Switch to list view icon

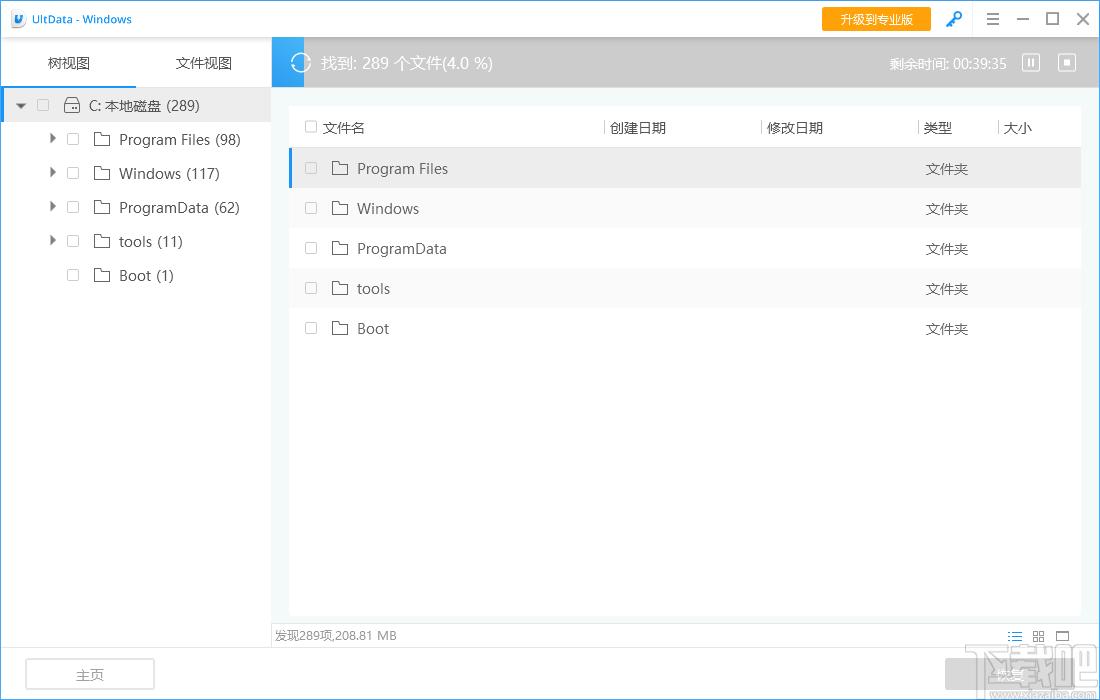pos(1014,636)
